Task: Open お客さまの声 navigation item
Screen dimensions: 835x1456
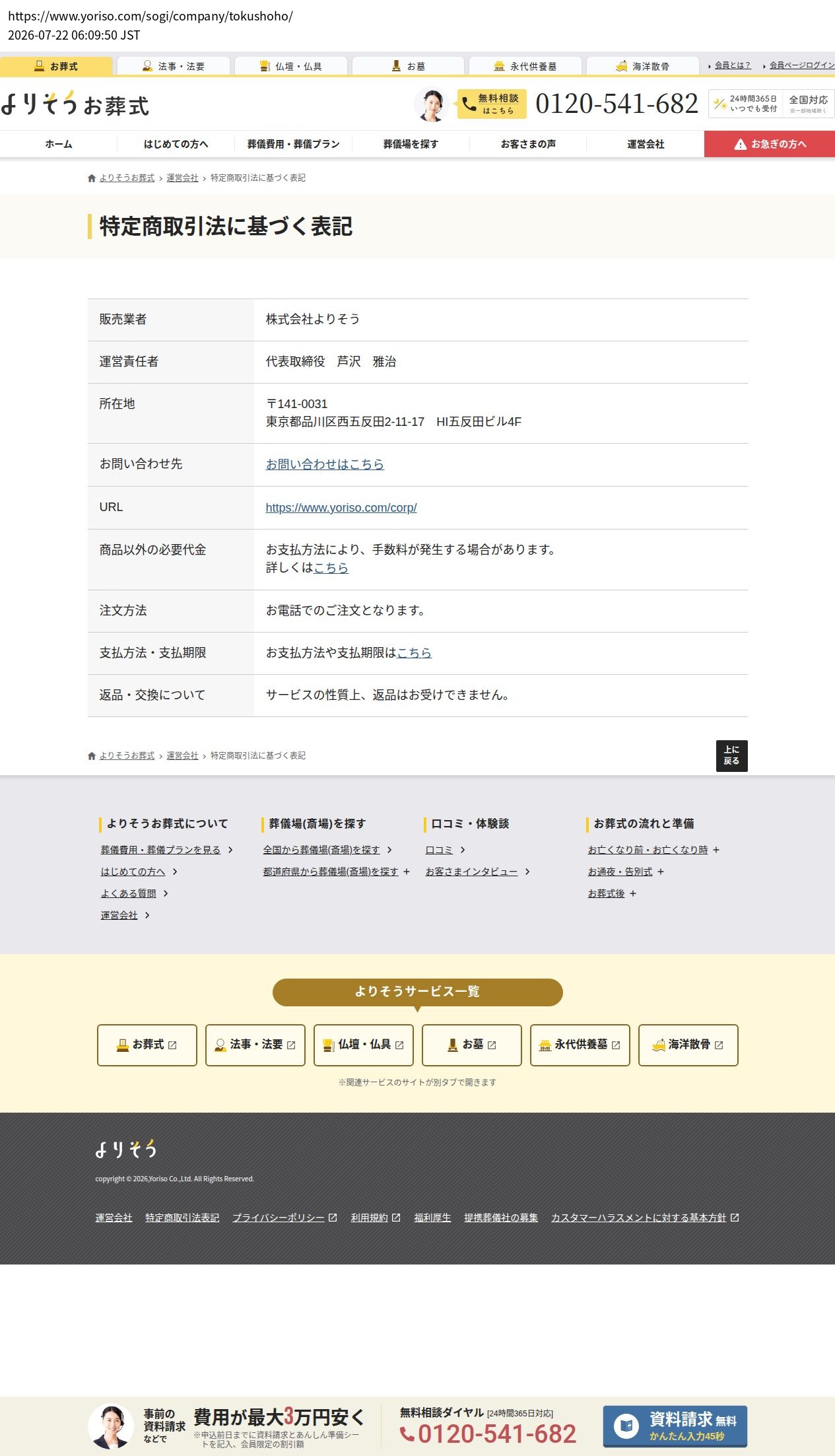Action: point(528,144)
